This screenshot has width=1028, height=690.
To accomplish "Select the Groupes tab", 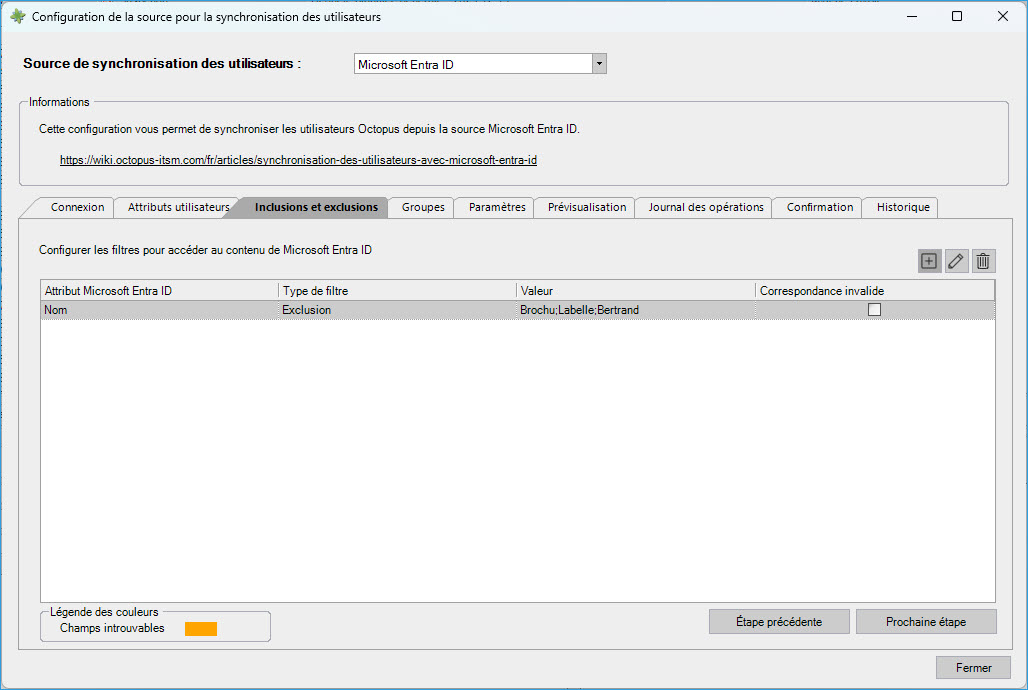I will 423,207.
